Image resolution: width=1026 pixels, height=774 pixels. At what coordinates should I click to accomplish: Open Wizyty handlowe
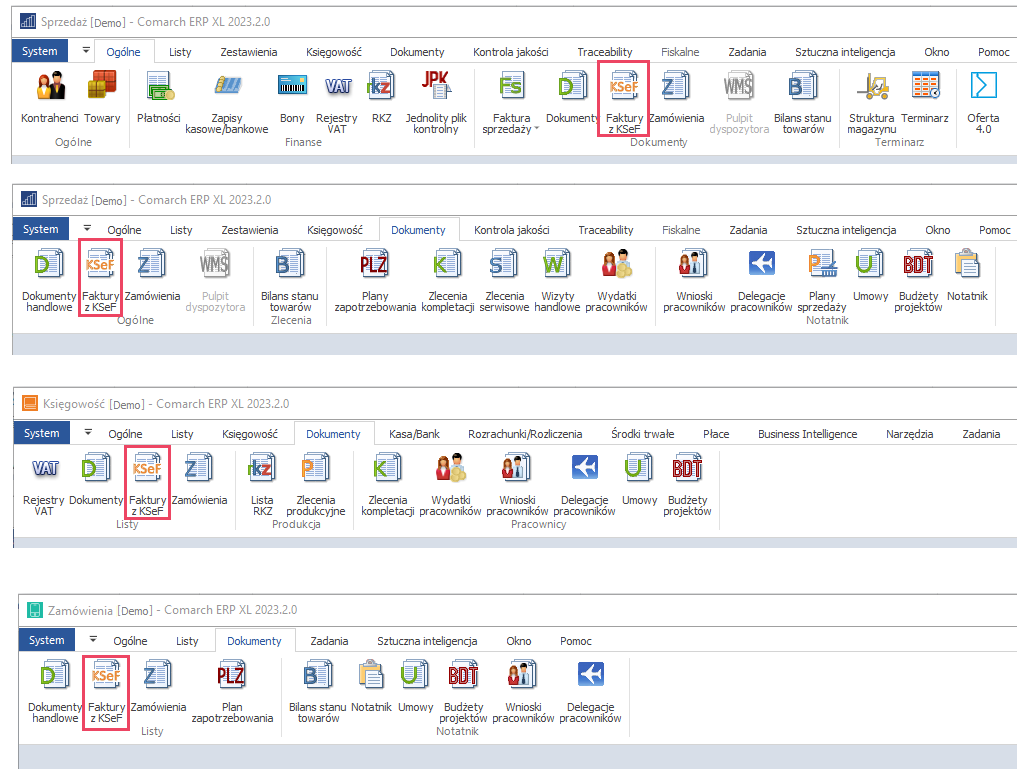click(557, 281)
